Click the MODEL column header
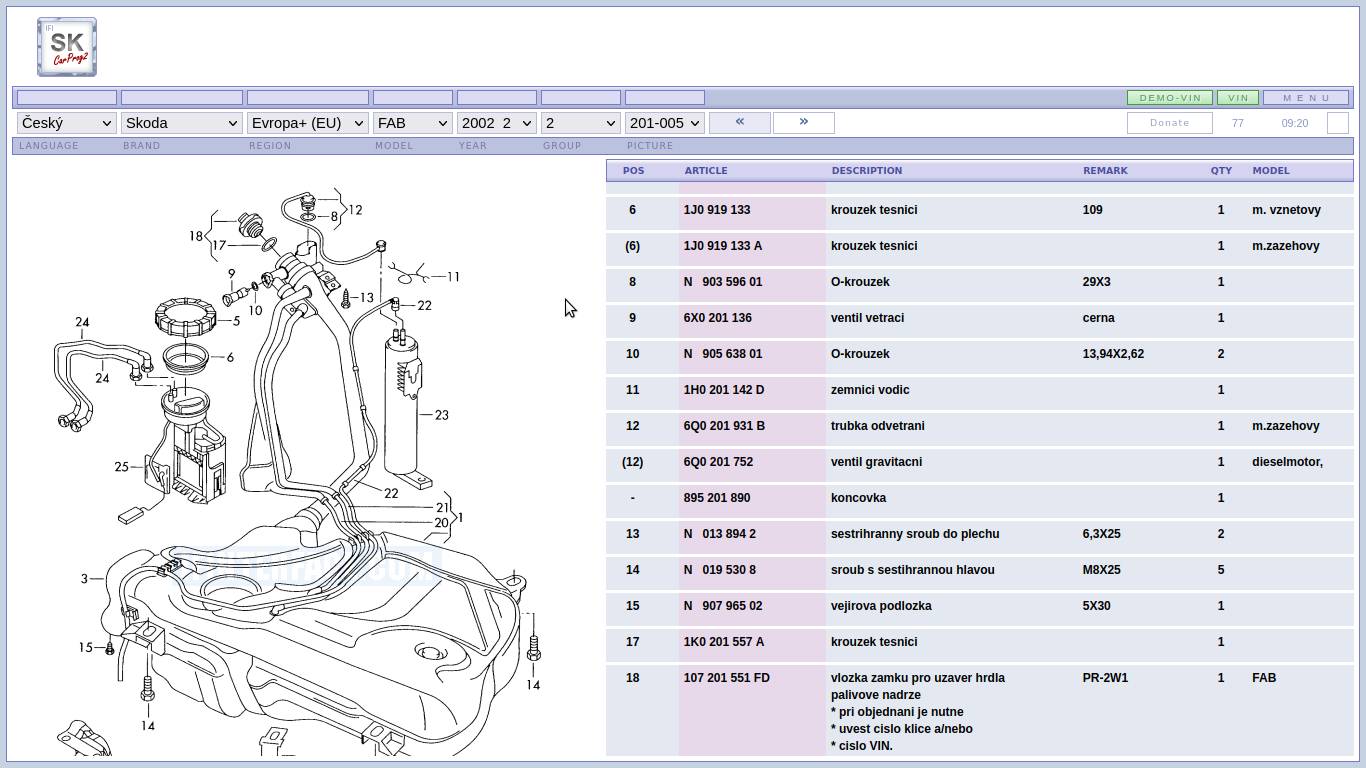1366x768 pixels. 1271,171
